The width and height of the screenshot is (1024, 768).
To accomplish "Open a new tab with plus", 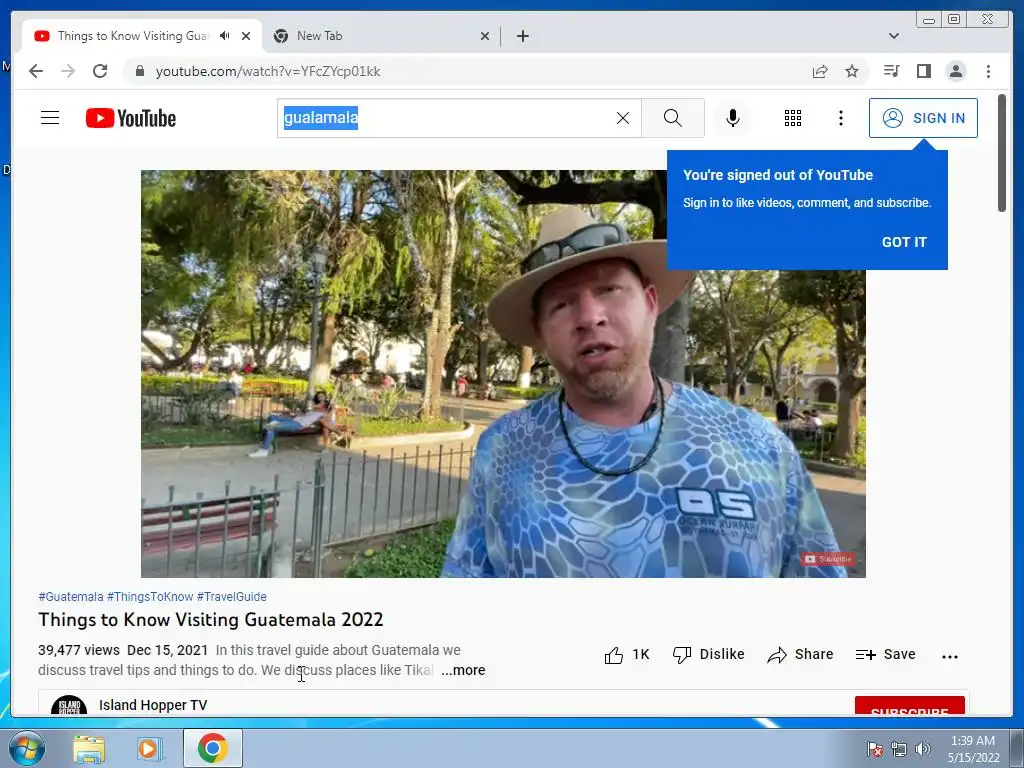I will pos(522,36).
